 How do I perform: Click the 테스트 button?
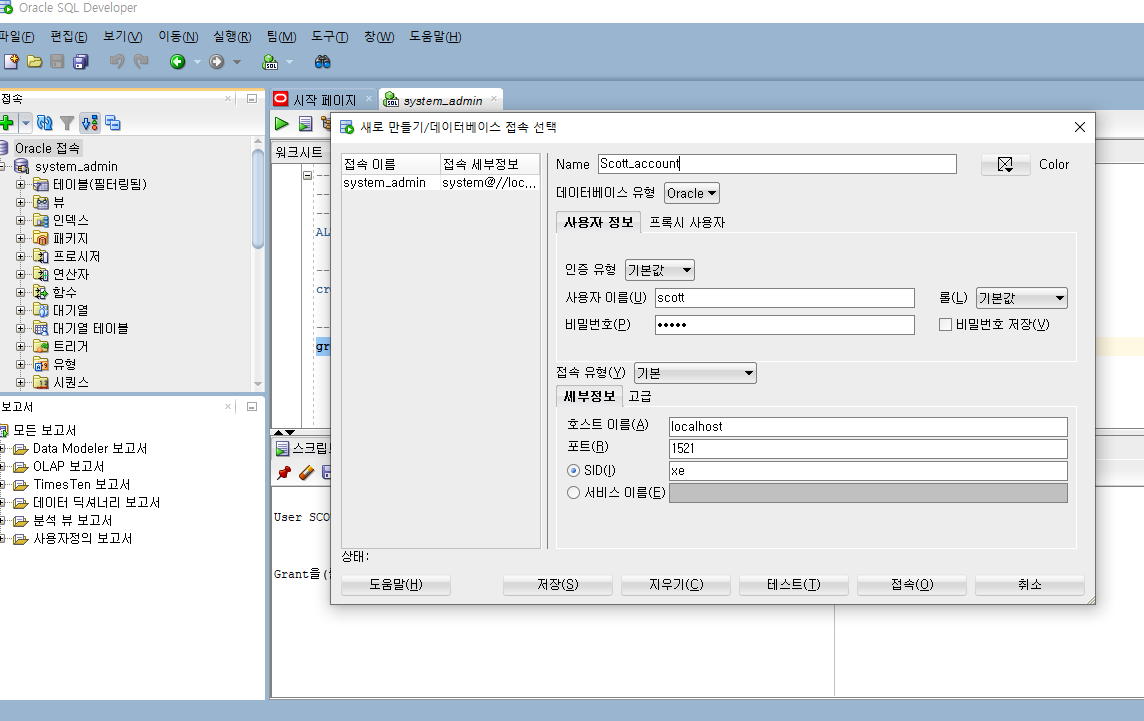[x=794, y=585]
